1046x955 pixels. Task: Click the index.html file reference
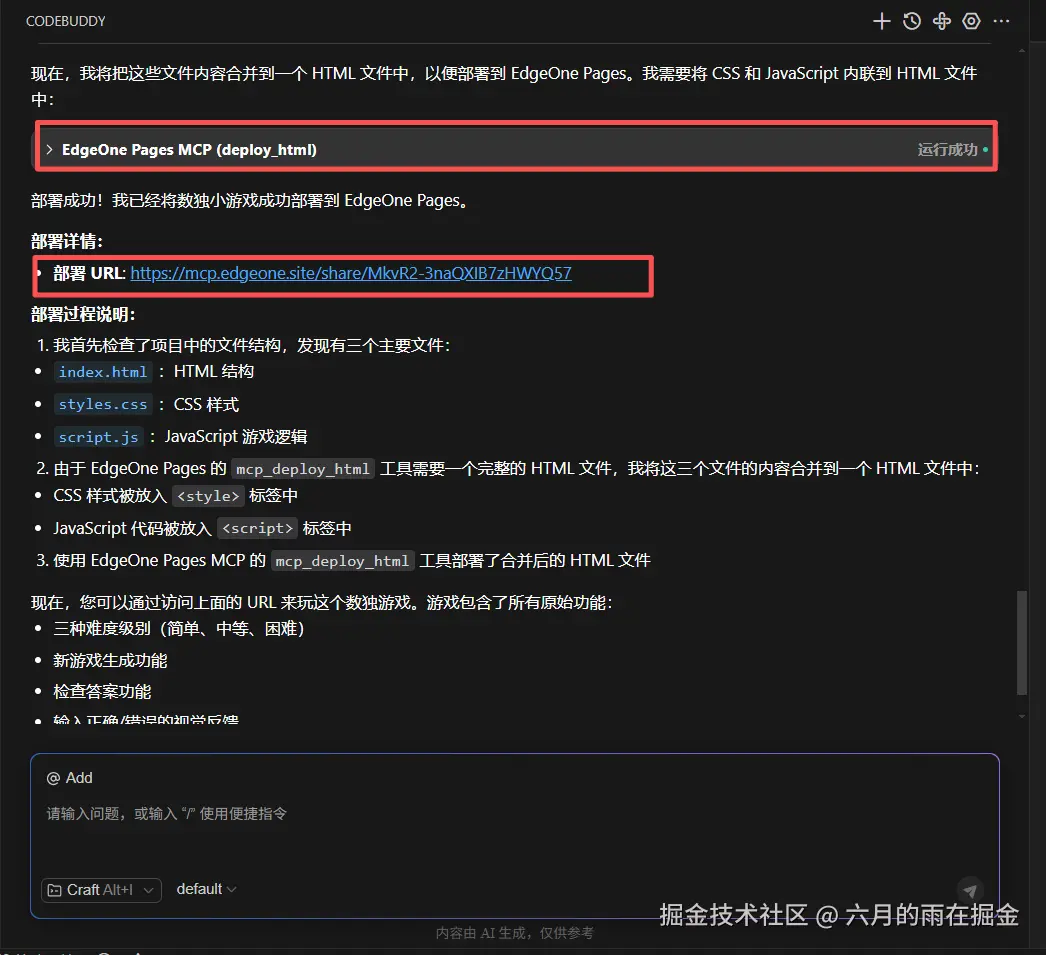pyautogui.click(x=103, y=371)
